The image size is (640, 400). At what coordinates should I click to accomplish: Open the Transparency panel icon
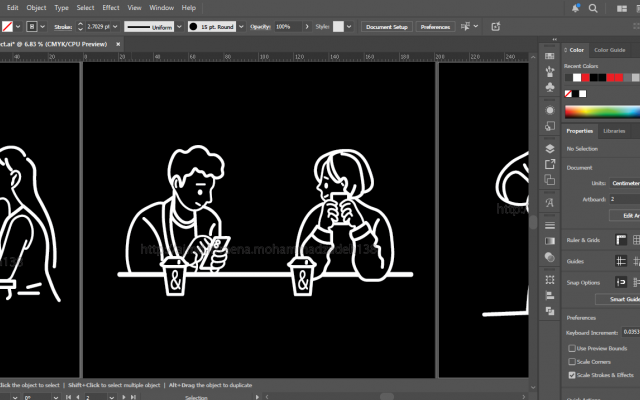tap(550, 257)
